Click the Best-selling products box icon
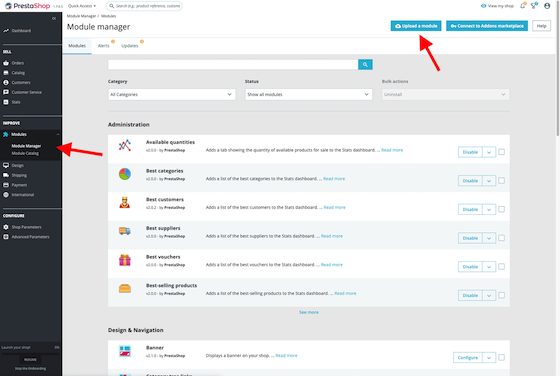560x376 pixels. click(x=125, y=289)
